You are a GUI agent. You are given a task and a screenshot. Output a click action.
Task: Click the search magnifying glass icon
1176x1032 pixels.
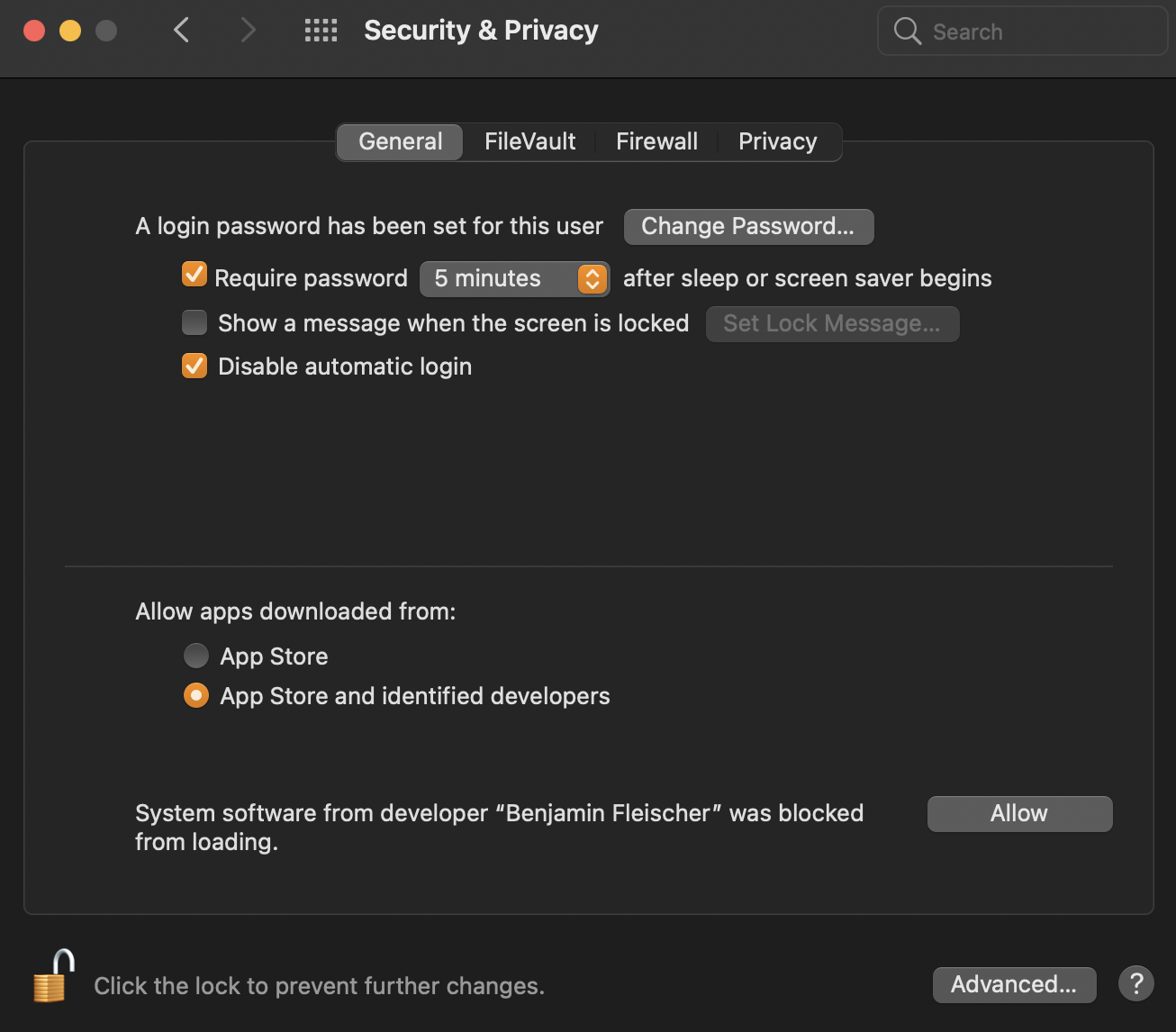[x=907, y=32]
